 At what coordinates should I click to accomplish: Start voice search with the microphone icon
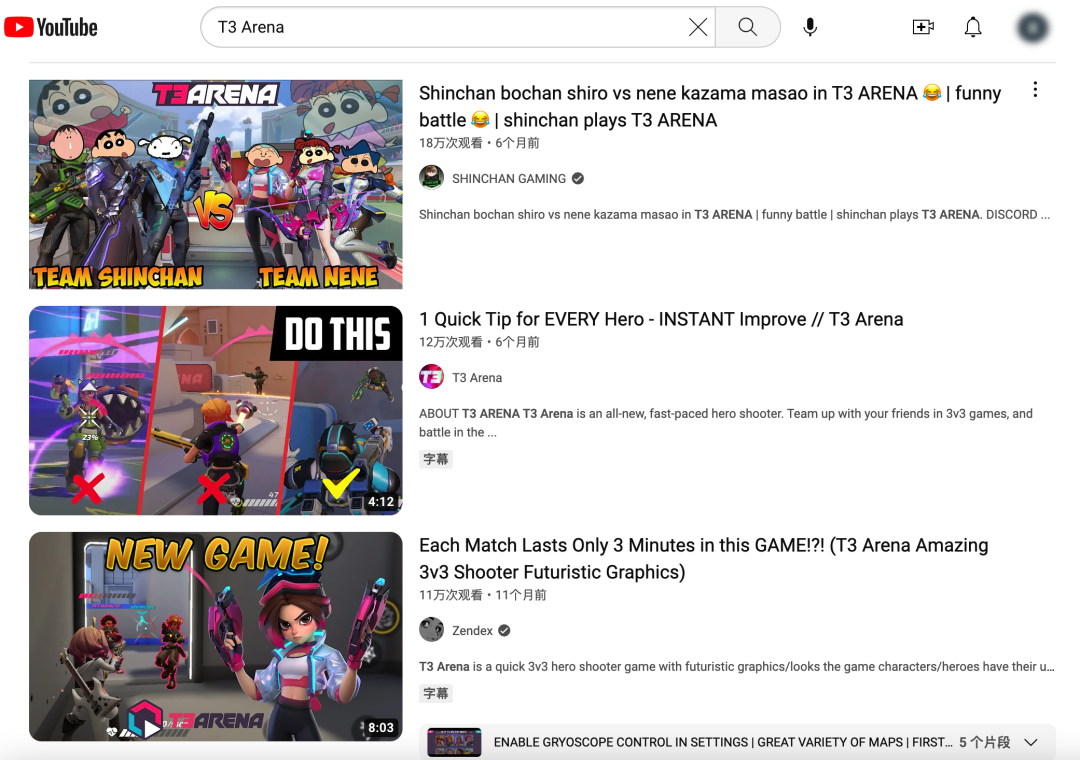click(810, 27)
